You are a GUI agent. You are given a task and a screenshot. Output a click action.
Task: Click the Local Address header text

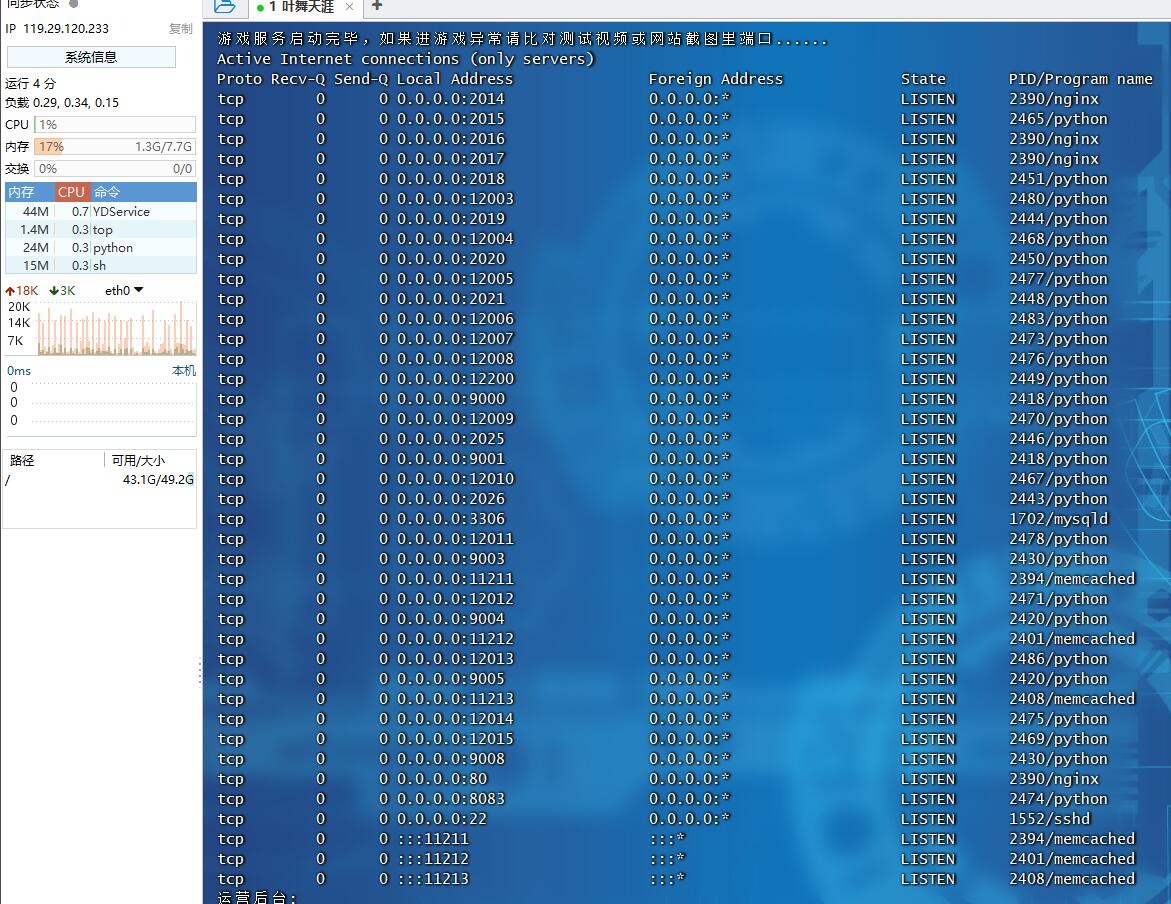pos(455,78)
